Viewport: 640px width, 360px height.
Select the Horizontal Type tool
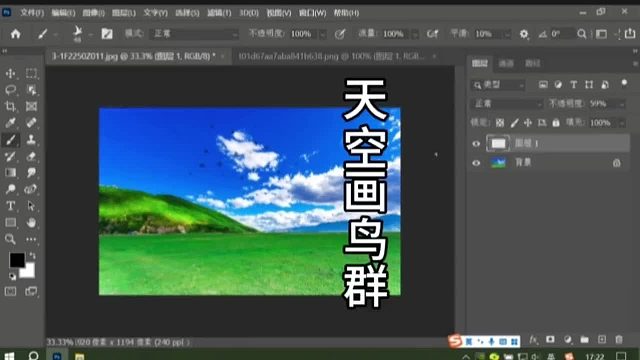[x=10, y=206]
